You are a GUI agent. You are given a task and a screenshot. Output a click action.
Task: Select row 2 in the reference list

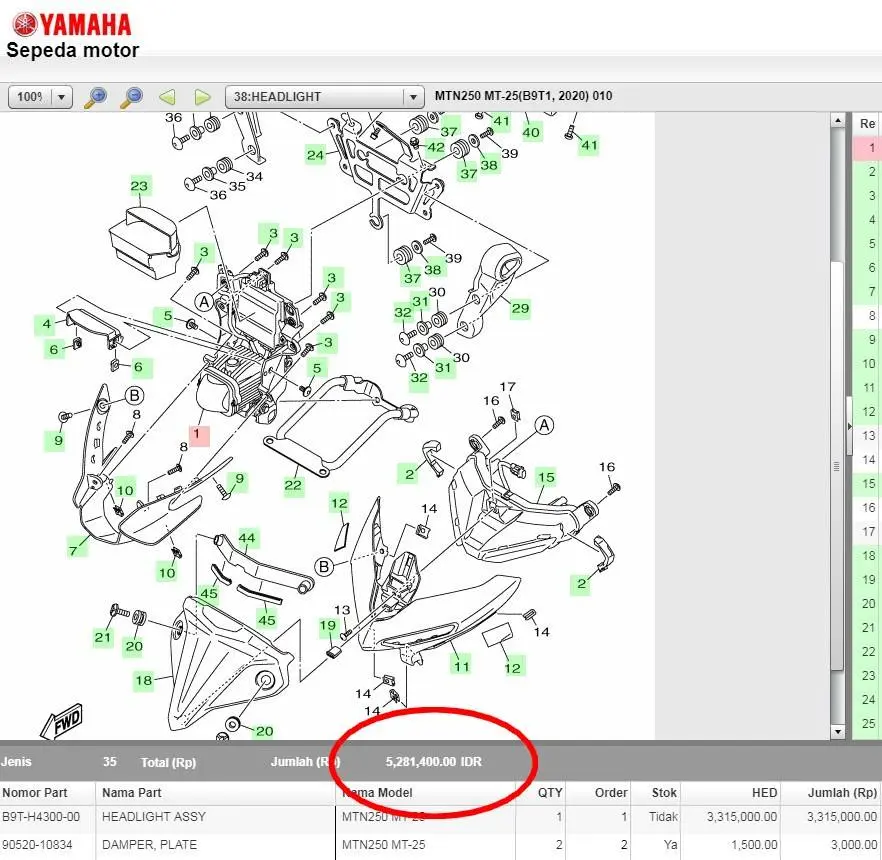tap(867, 172)
